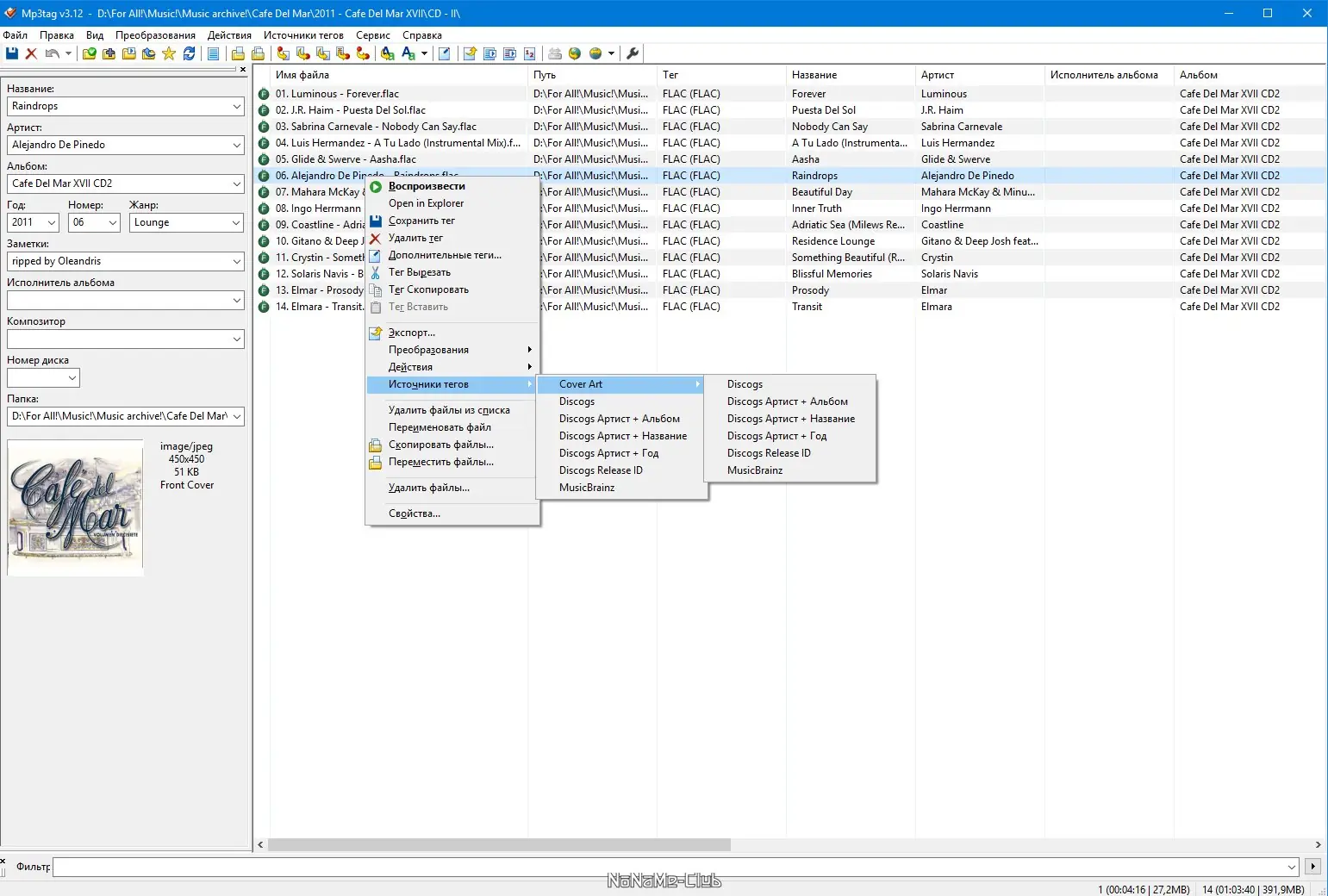Select Воспроизвести in the context menu
The height and width of the screenshot is (896, 1328).
tap(453, 186)
